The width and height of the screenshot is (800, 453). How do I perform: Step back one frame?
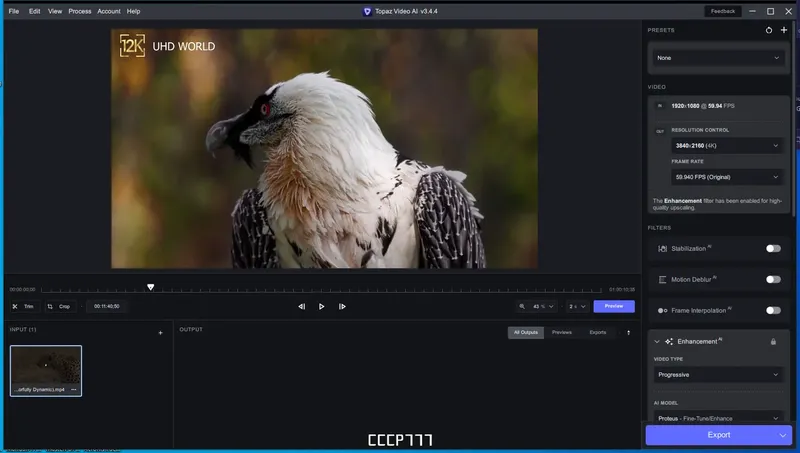[x=302, y=306]
